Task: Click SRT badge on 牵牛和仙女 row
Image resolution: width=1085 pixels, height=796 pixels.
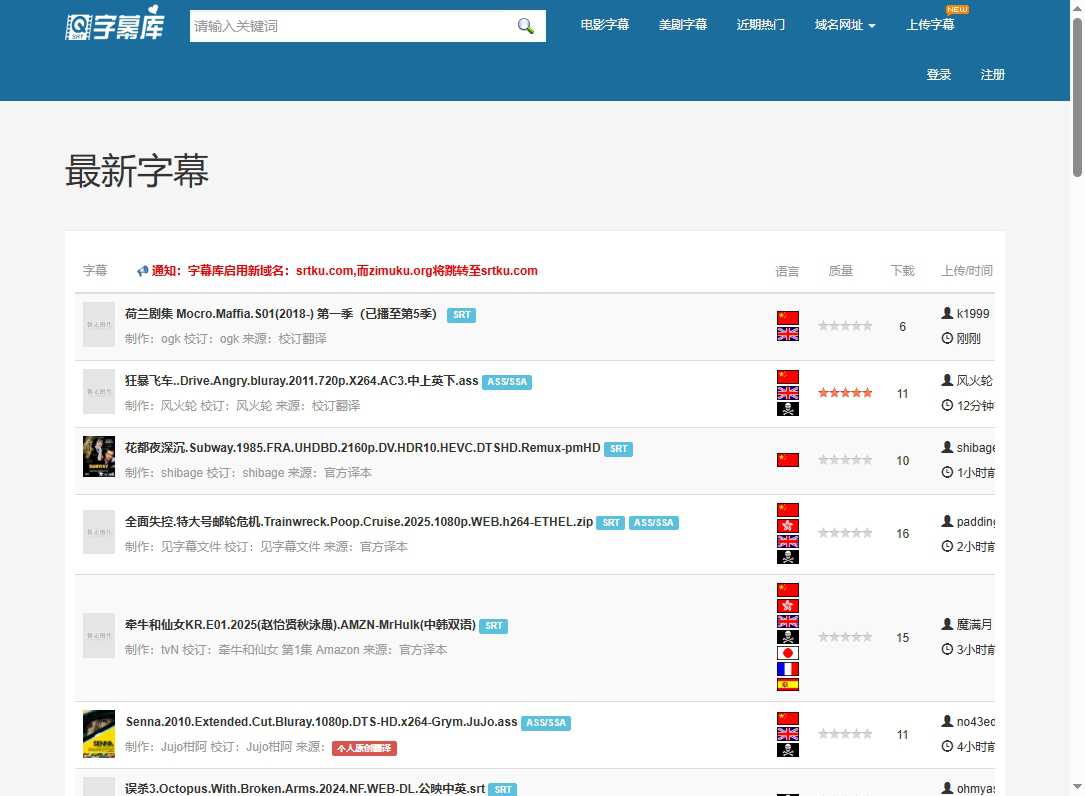Action: [x=493, y=626]
